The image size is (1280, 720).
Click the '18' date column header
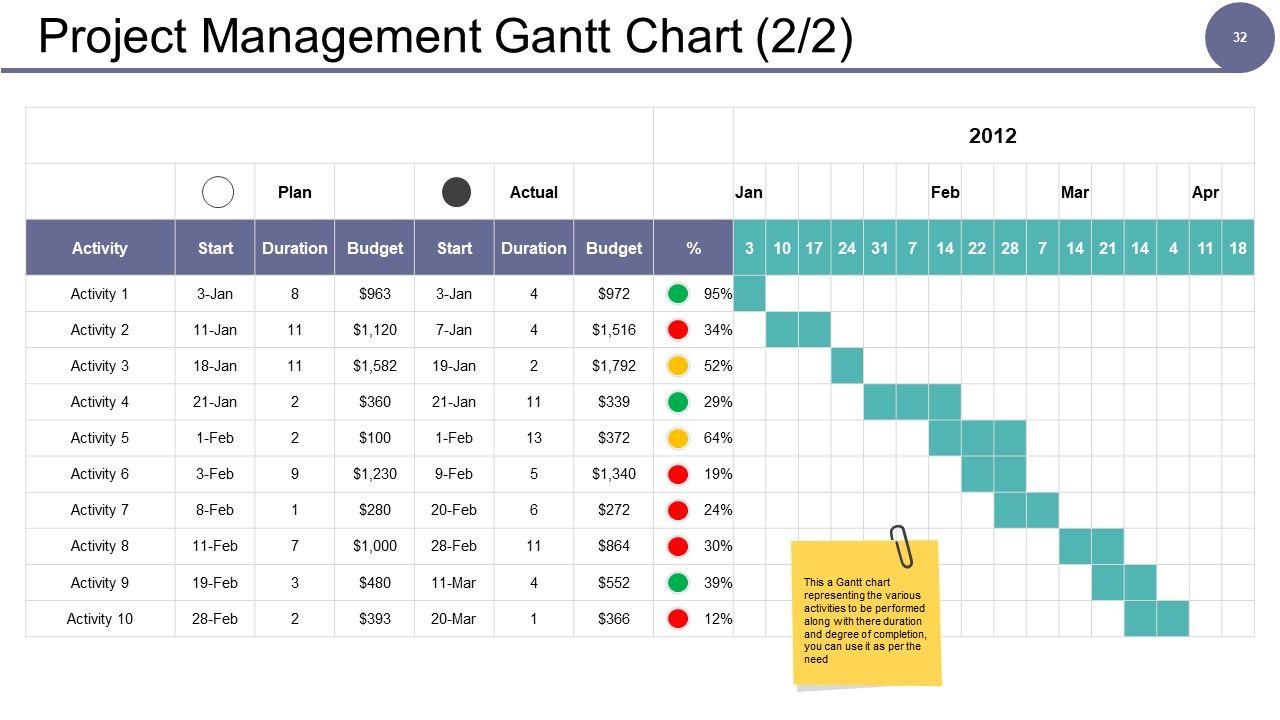1238,248
